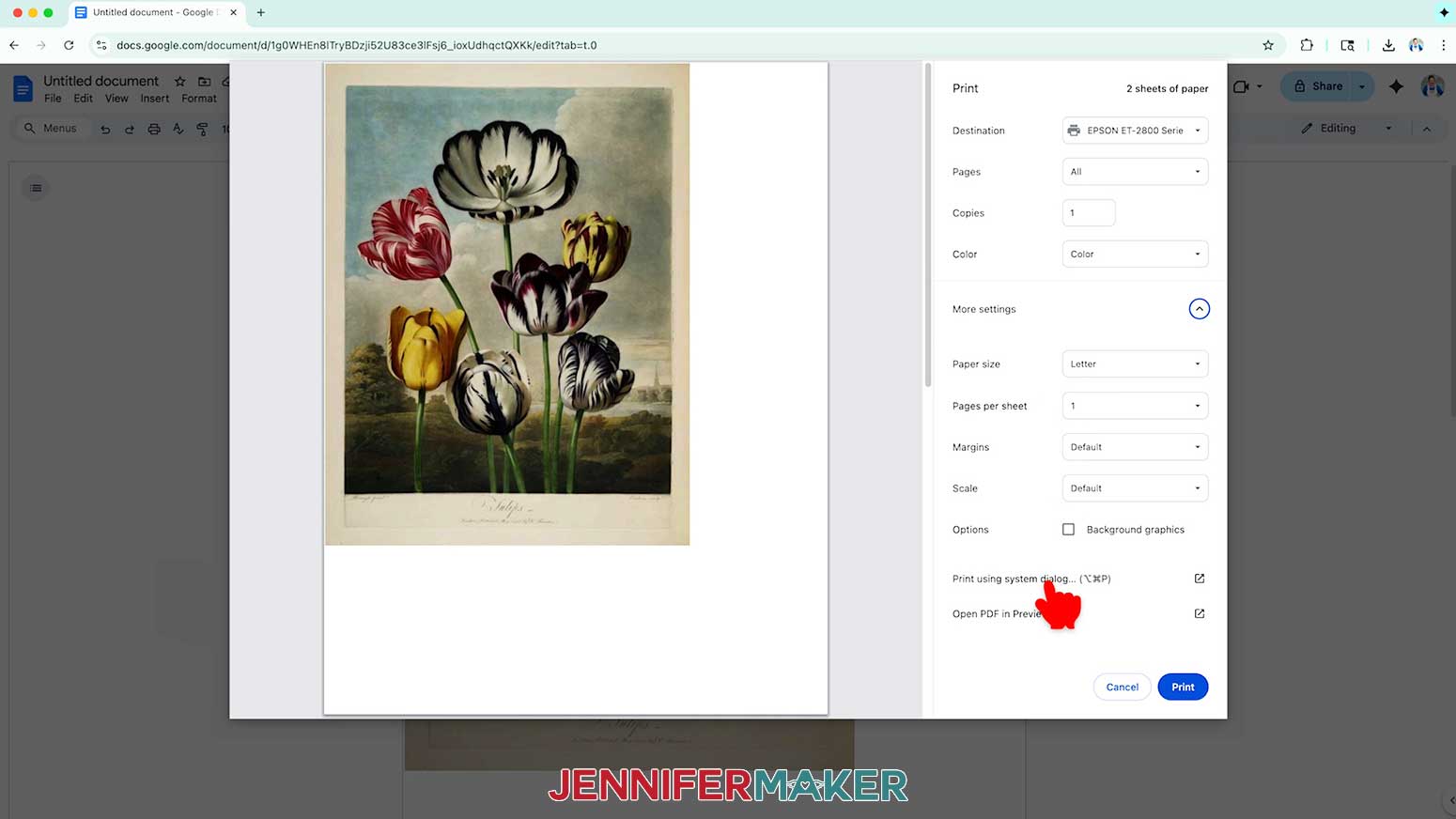
Task: Open the document outline icon
Action: click(36, 188)
